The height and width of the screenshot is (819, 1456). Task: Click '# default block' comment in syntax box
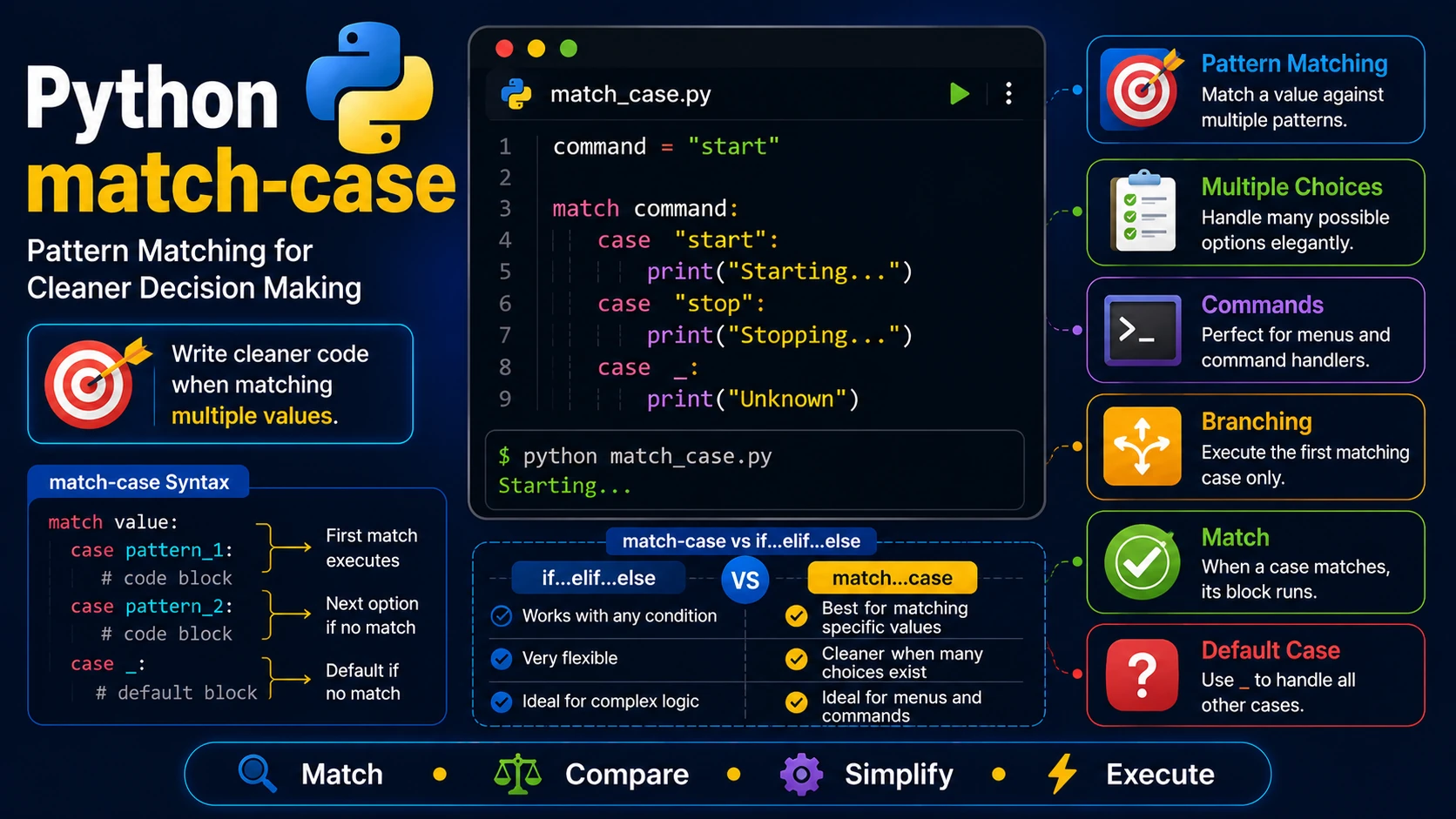pyautogui.click(x=176, y=693)
